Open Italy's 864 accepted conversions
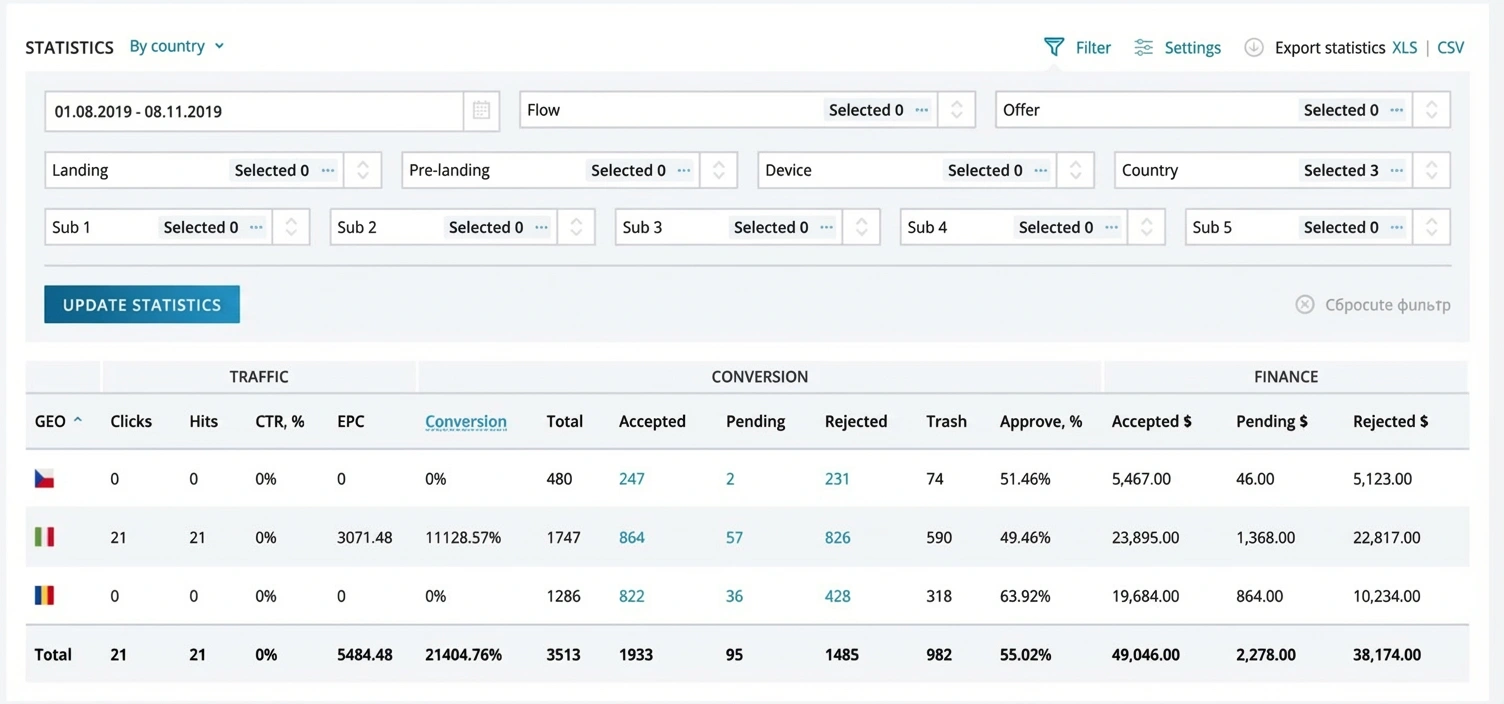Screen dimensions: 1504x704 pos(631,538)
